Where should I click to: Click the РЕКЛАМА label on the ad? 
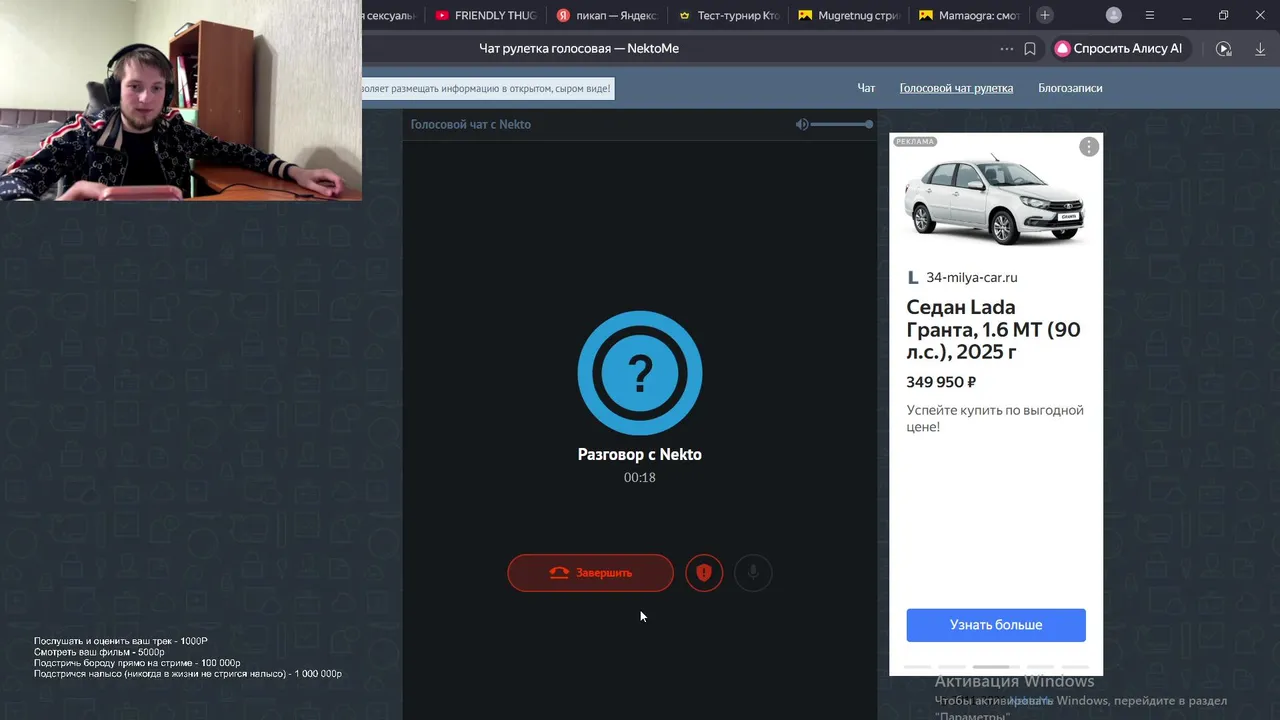point(915,142)
